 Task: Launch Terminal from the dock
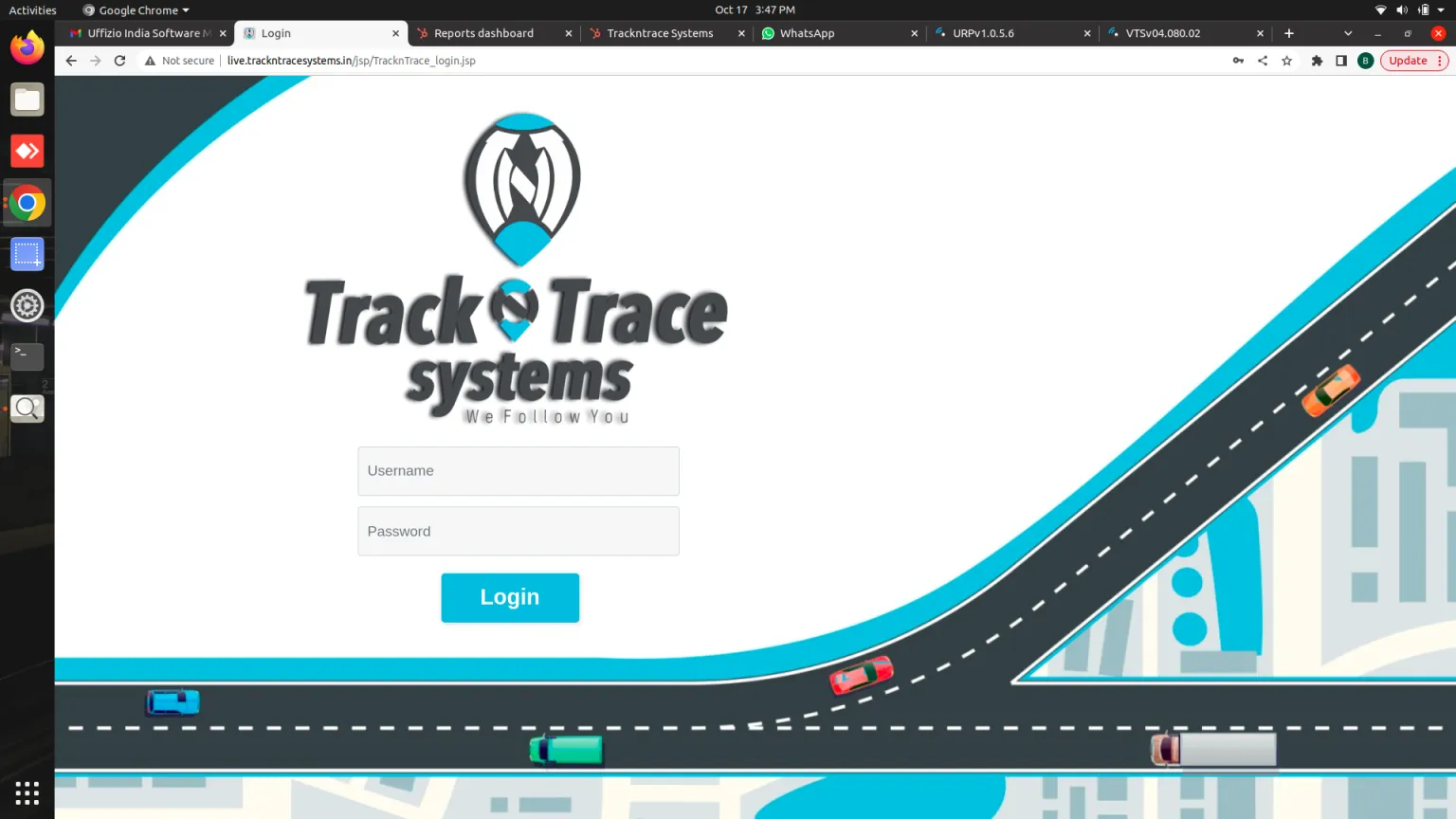point(27,356)
